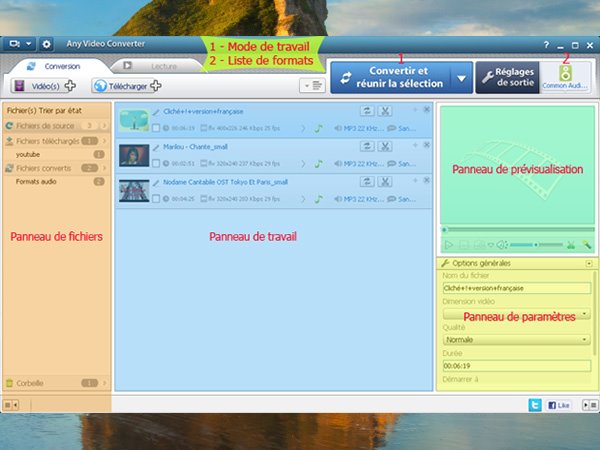
Task: Click the Télécharger add button
Action: point(128,87)
